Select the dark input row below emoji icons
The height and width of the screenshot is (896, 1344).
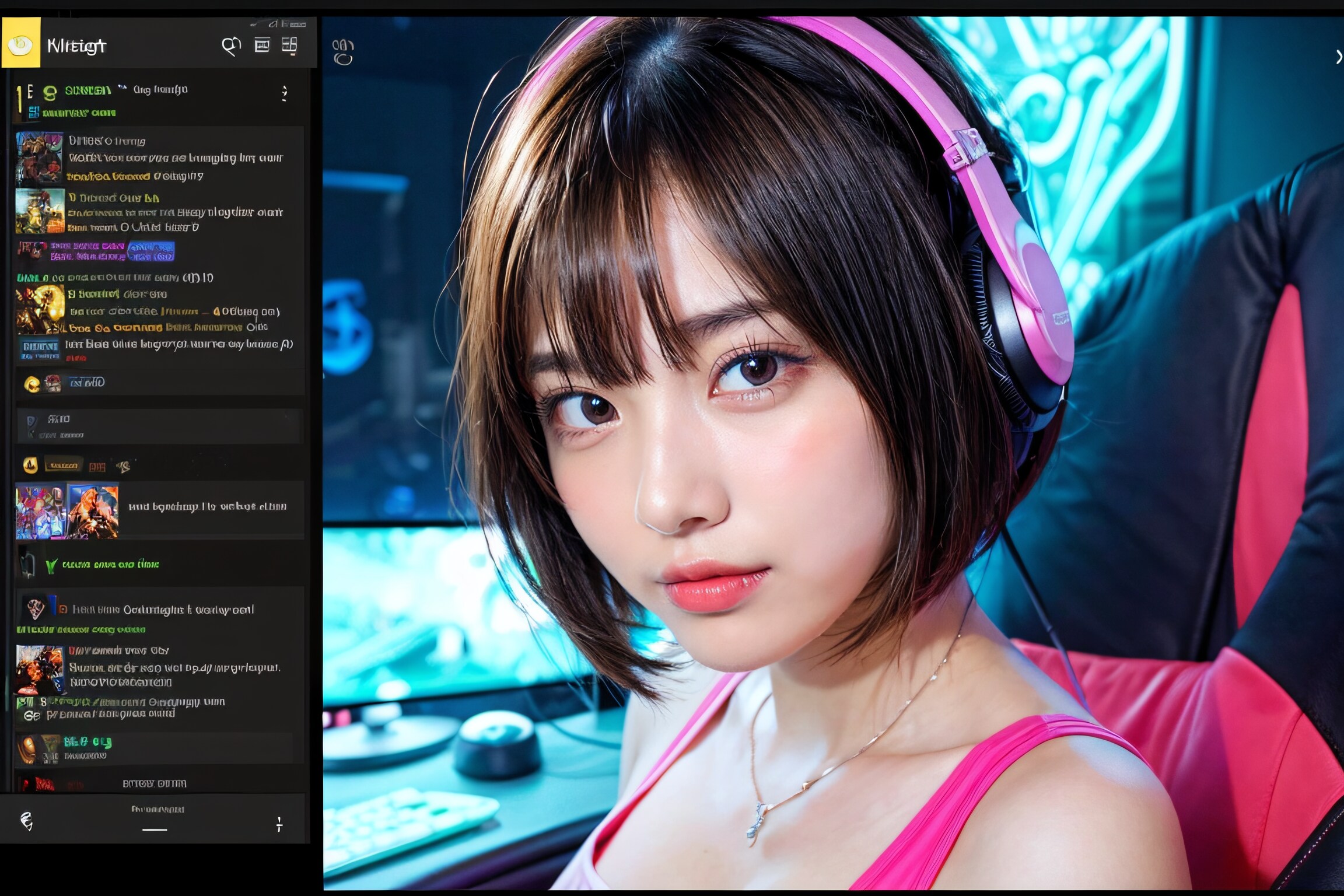[x=159, y=426]
